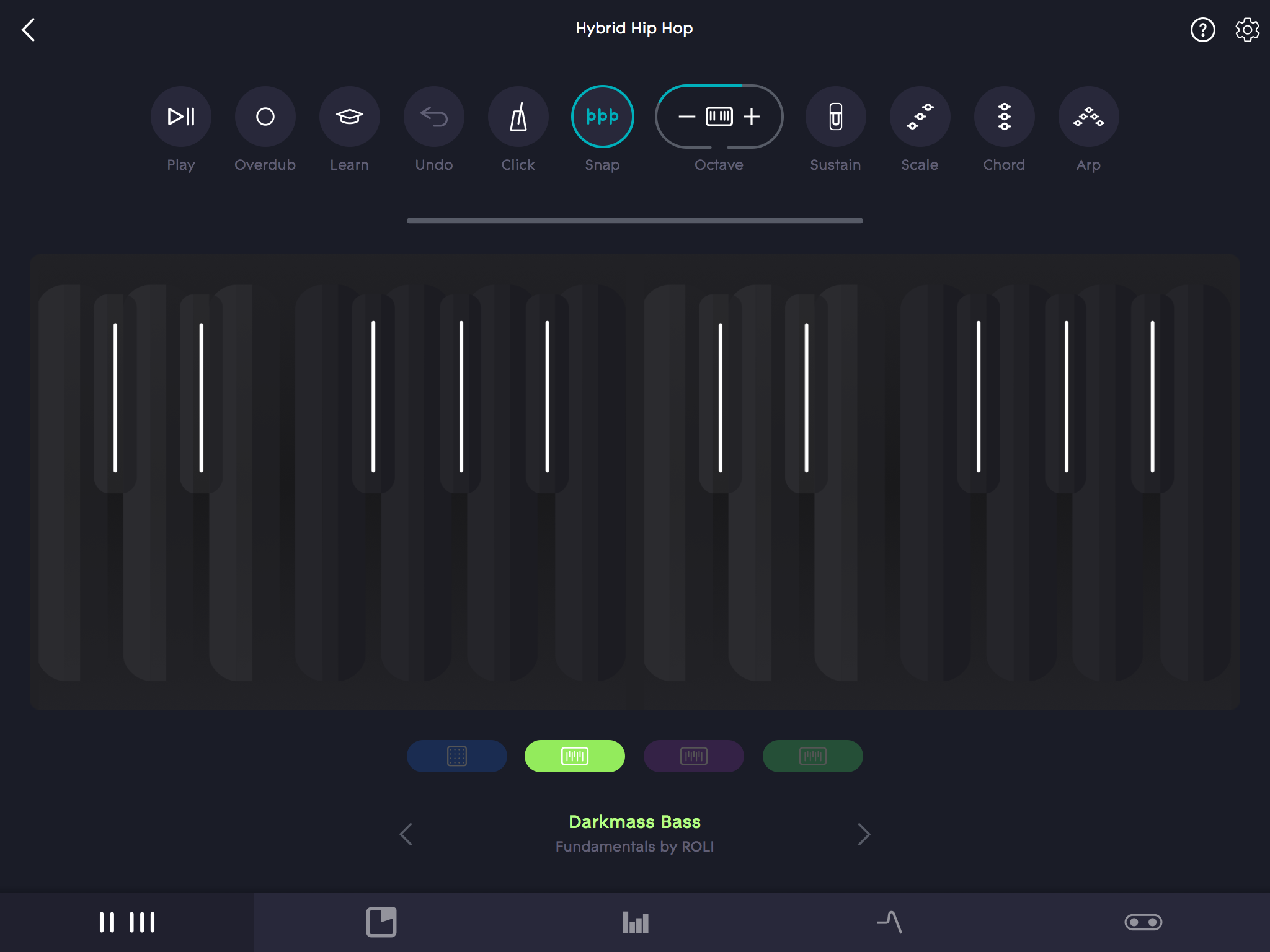The width and height of the screenshot is (1270, 952).
Task: Go back with top-left chevron
Action: click(x=29, y=30)
